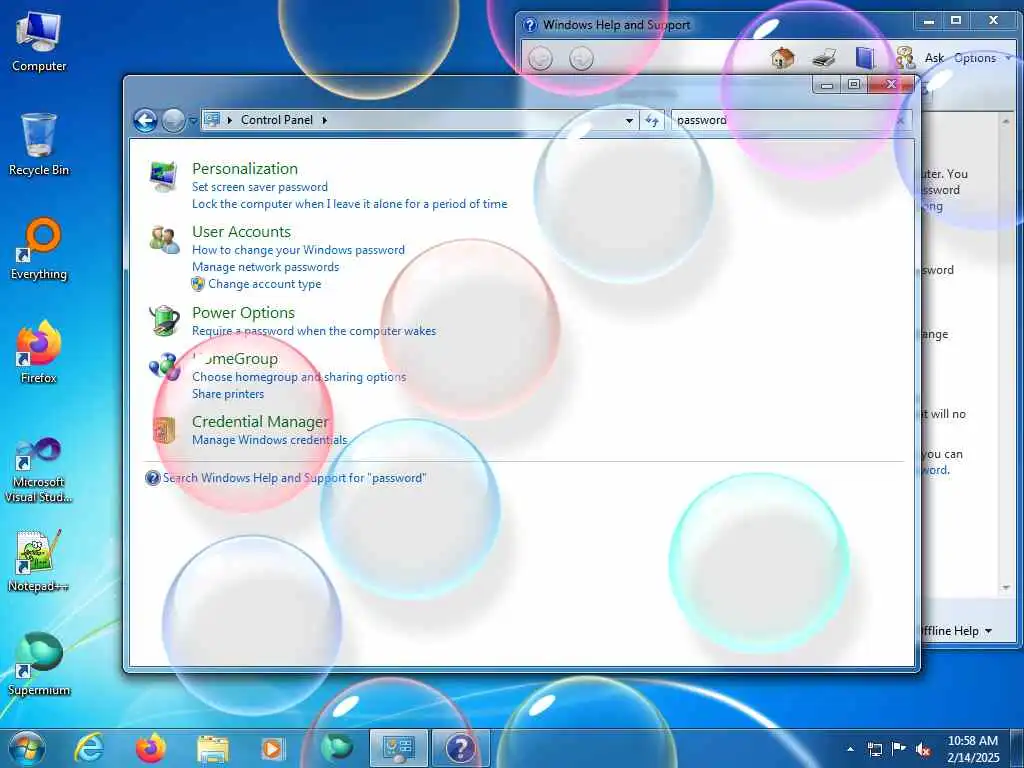1024x768 pixels.
Task: Click the Credential Manager vault icon
Action: pyautogui.click(x=164, y=430)
